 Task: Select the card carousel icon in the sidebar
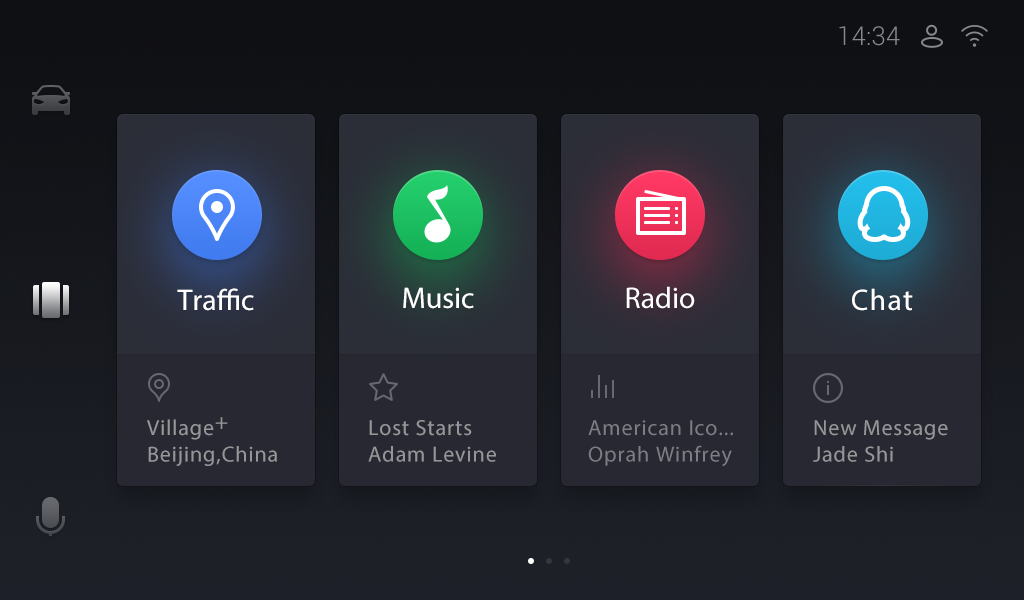tap(51, 300)
